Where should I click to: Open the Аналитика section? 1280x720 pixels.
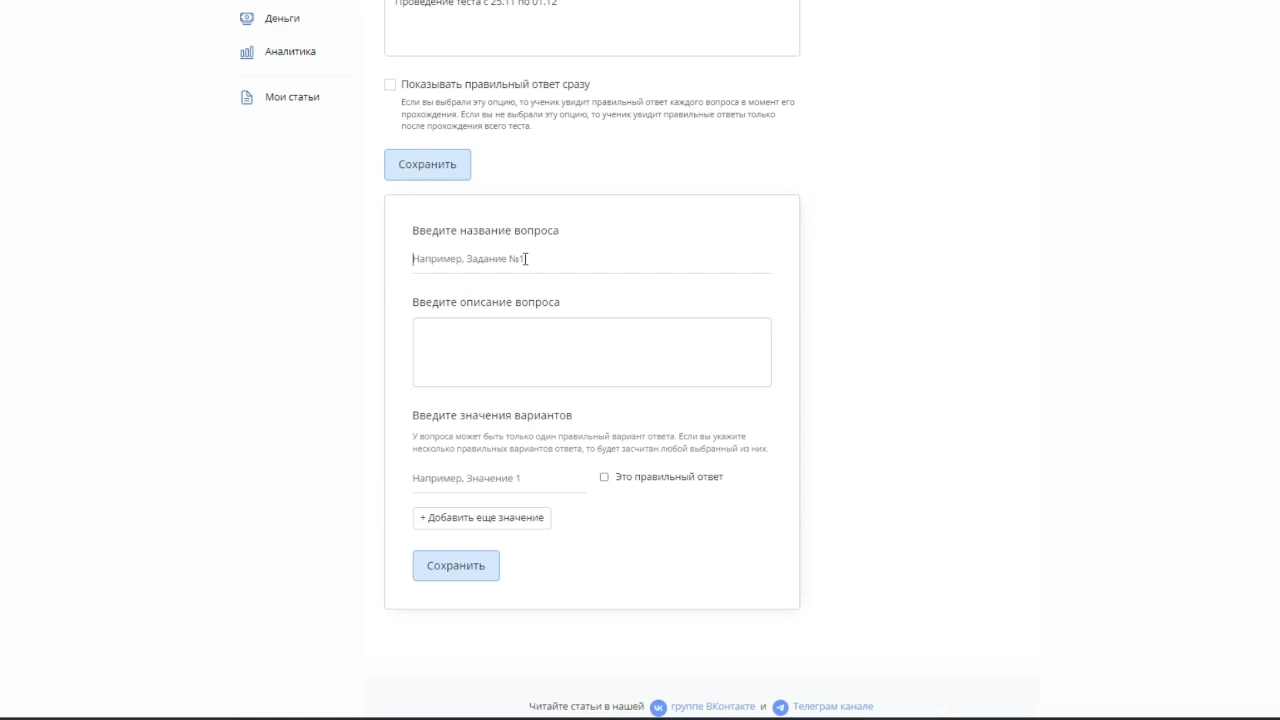pos(289,51)
